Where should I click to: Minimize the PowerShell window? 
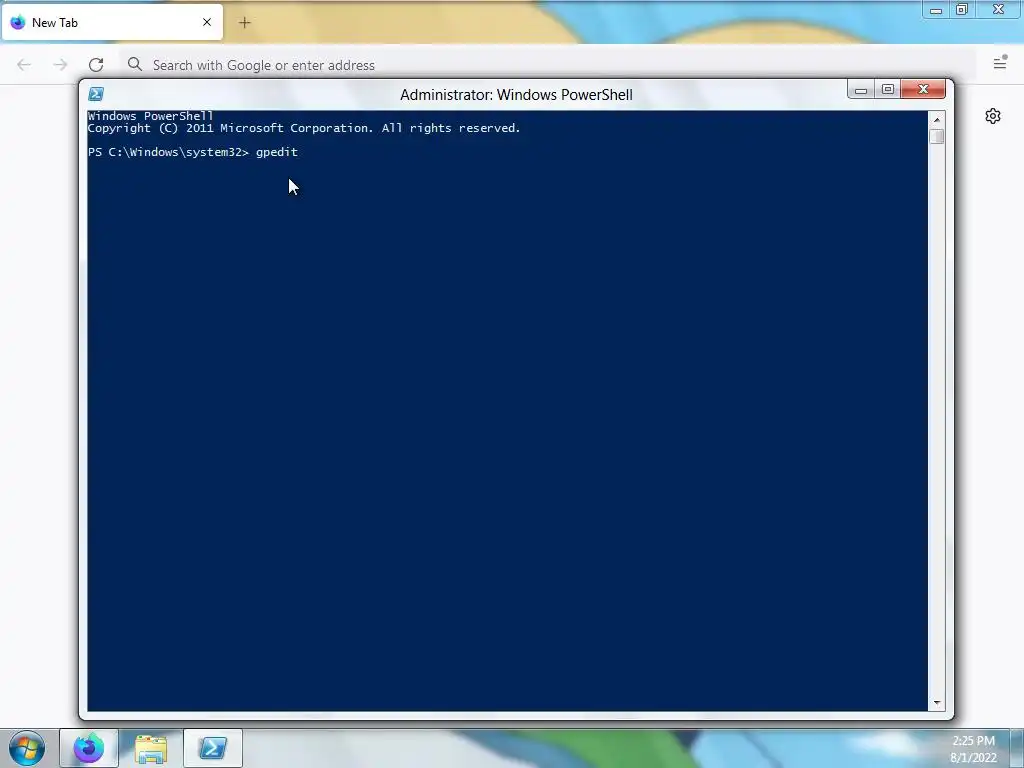pos(861,89)
